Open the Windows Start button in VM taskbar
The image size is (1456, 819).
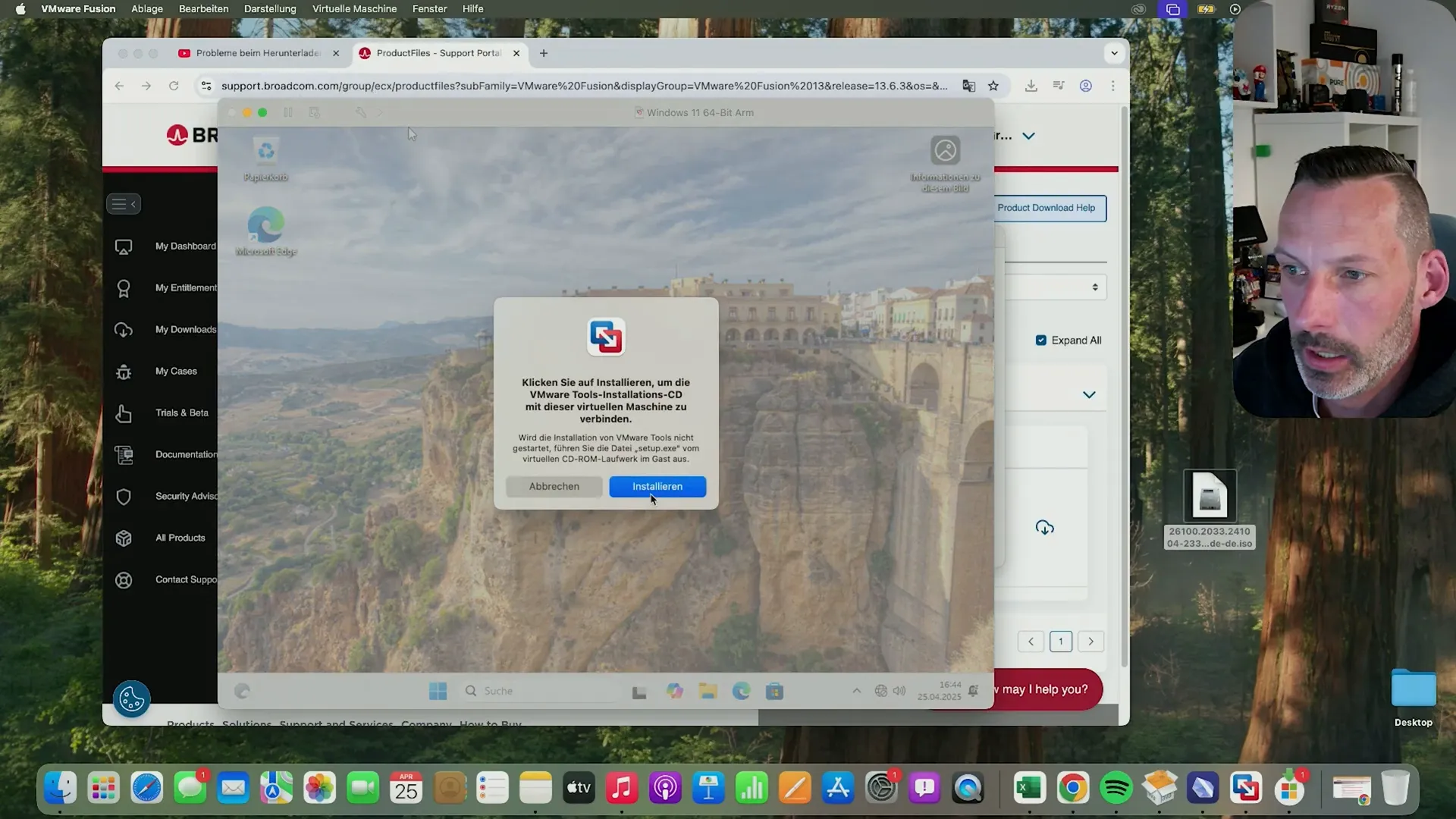[x=438, y=691]
